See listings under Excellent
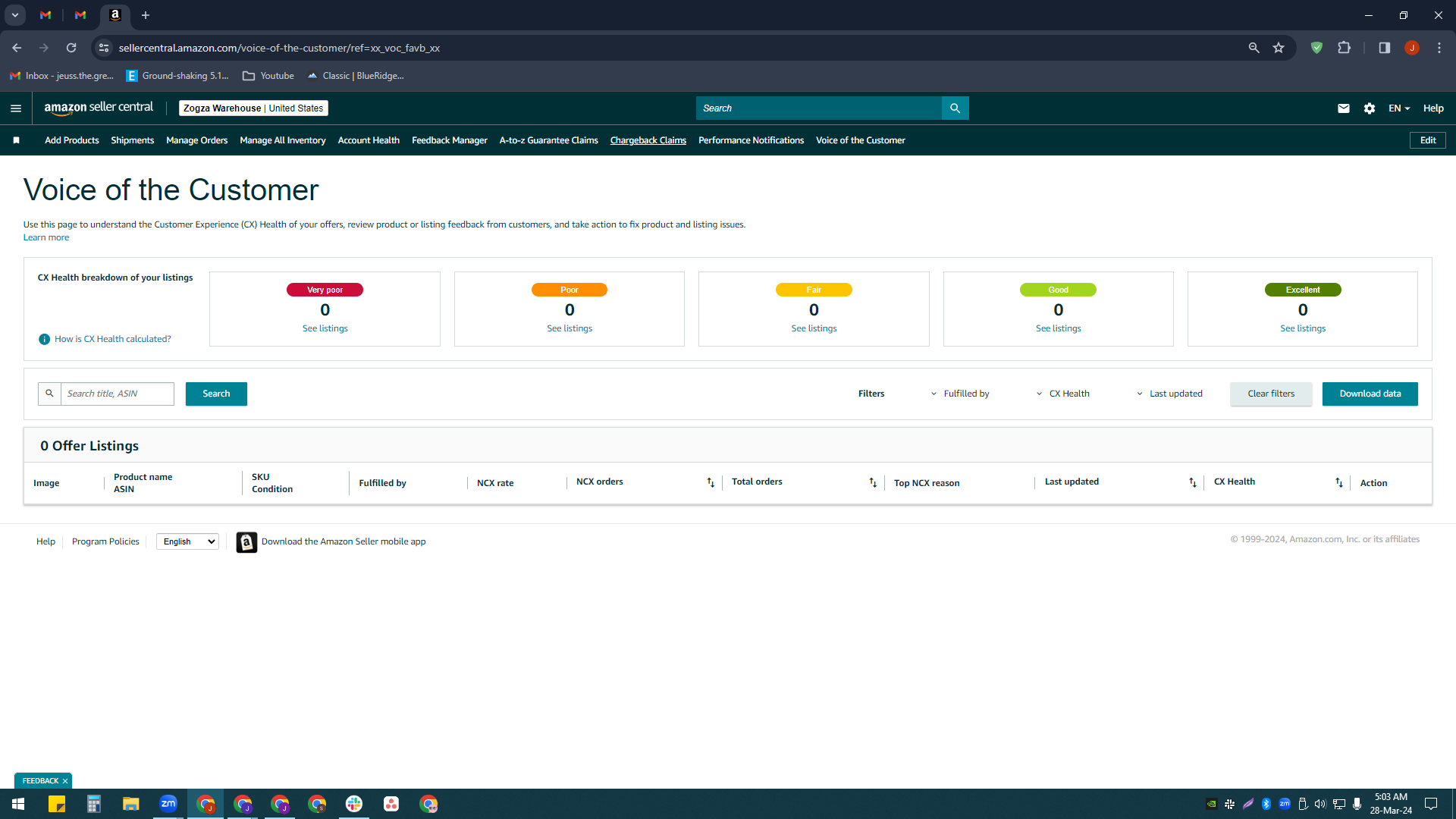Screen dimensions: 1456x819 click(1303, 328)
